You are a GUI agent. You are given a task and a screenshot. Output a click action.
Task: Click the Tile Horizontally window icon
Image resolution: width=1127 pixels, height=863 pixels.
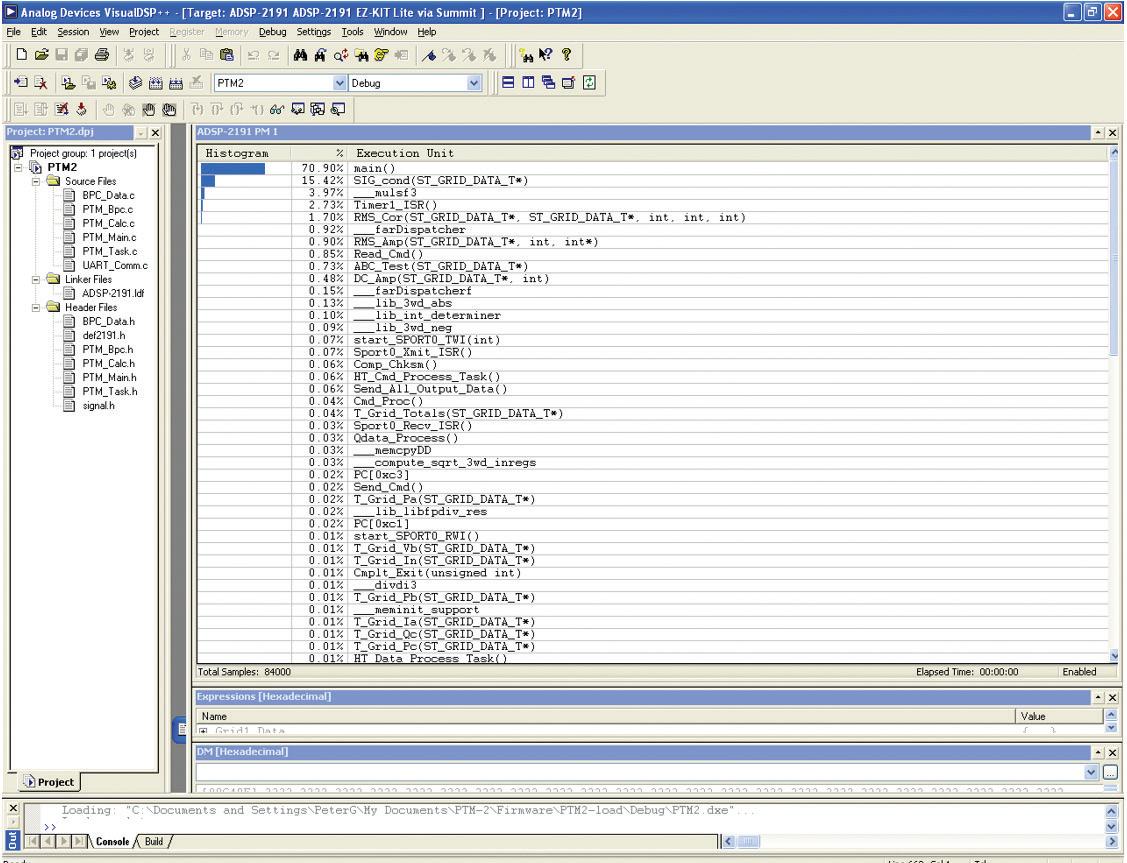(508, 83)
